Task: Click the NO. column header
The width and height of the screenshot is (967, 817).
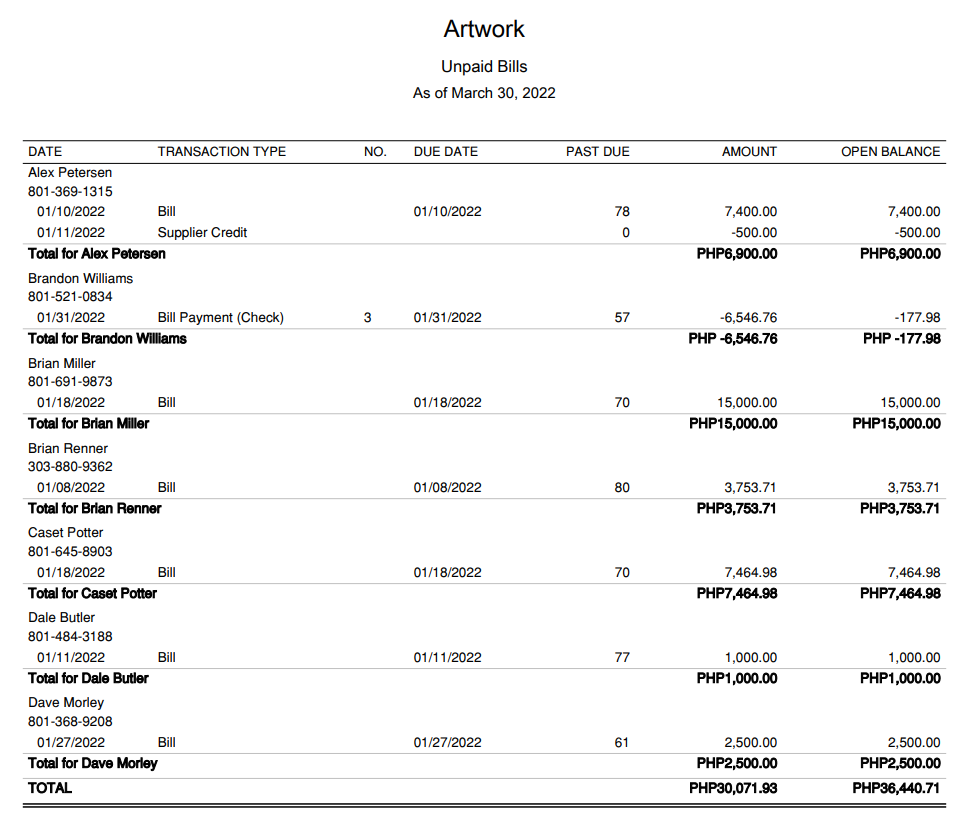Action: pos(375,152)
